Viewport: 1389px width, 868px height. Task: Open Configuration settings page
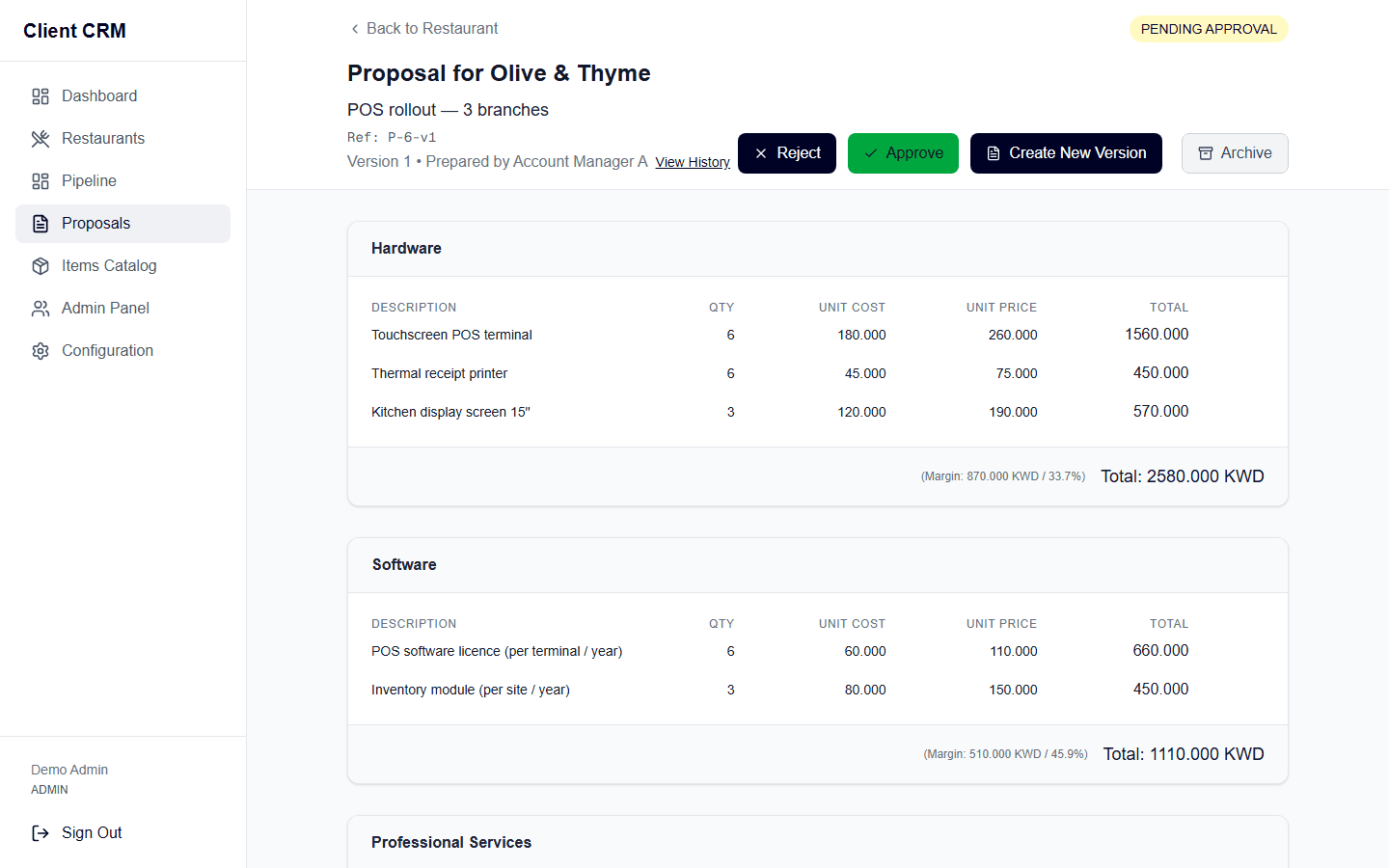click(123, 351)
